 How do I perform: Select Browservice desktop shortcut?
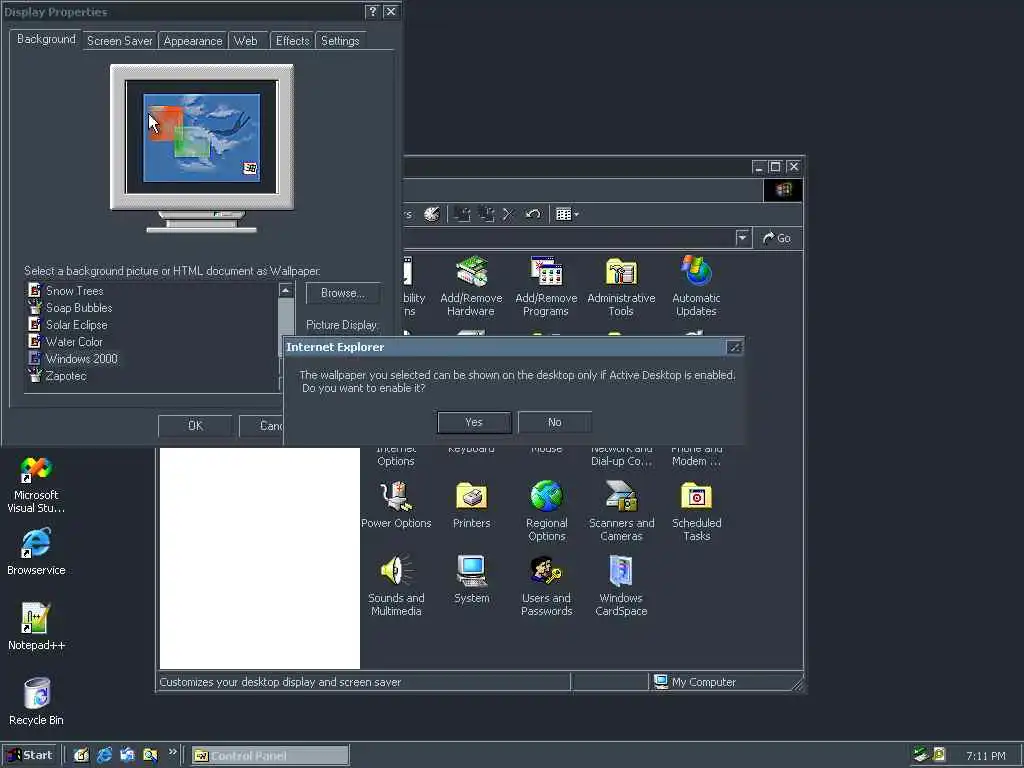(36, 552)
